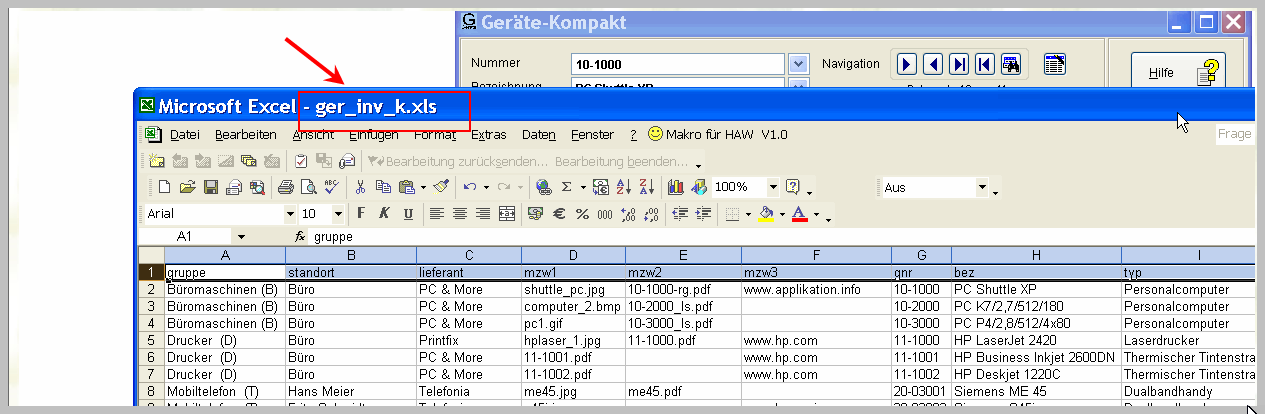Cut selection with the scissors icon

tap(360, 187)
